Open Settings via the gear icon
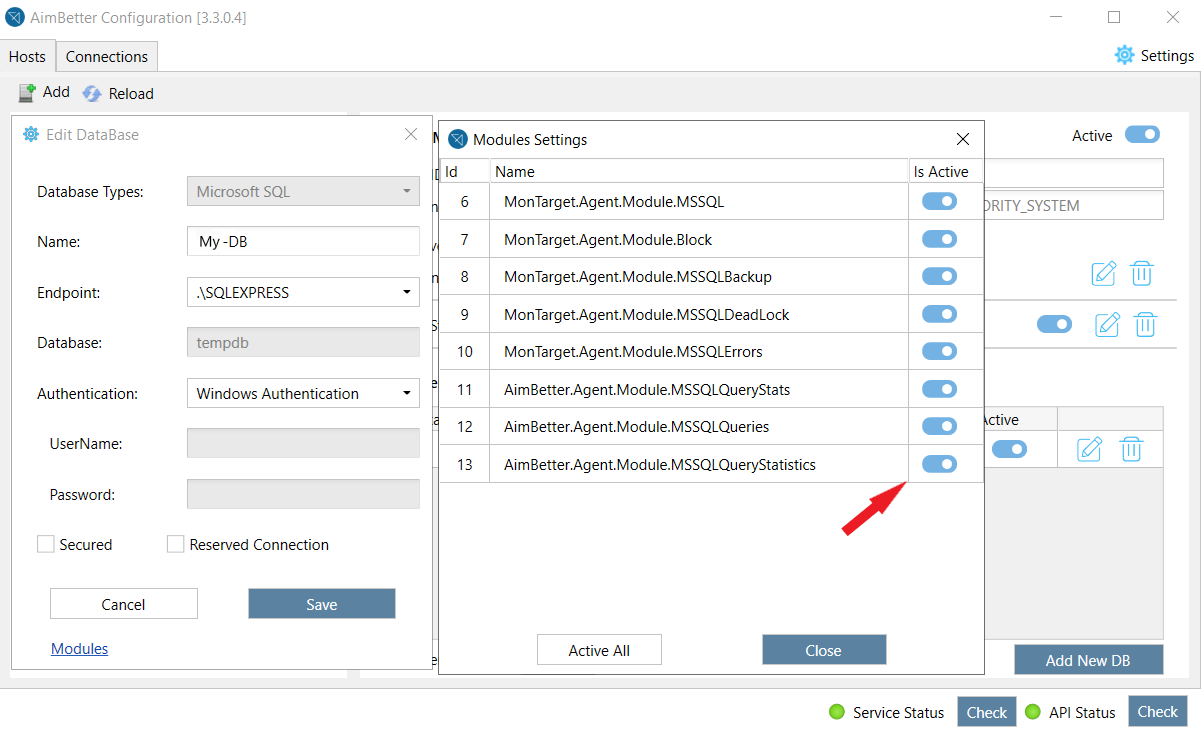The image size is (1201, 738). 1125,55
